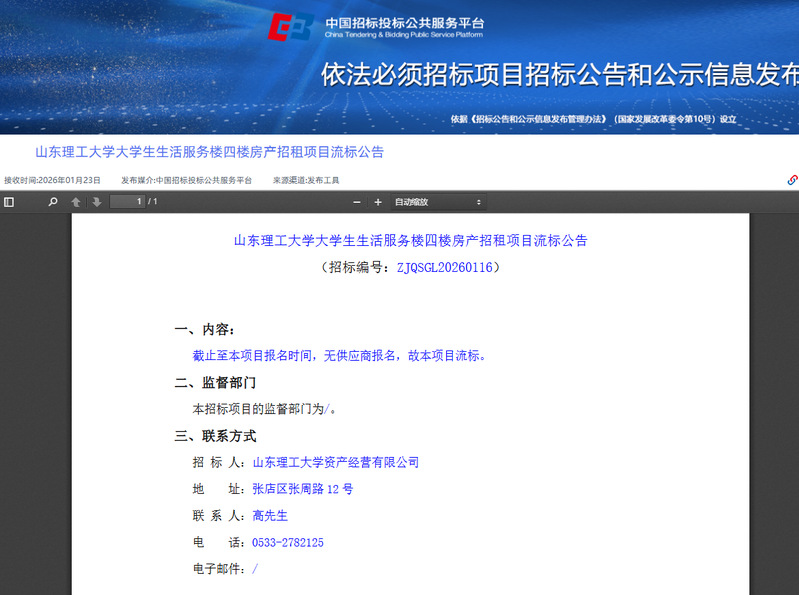Zoom in with the plus button

click(x=378, y=202)
